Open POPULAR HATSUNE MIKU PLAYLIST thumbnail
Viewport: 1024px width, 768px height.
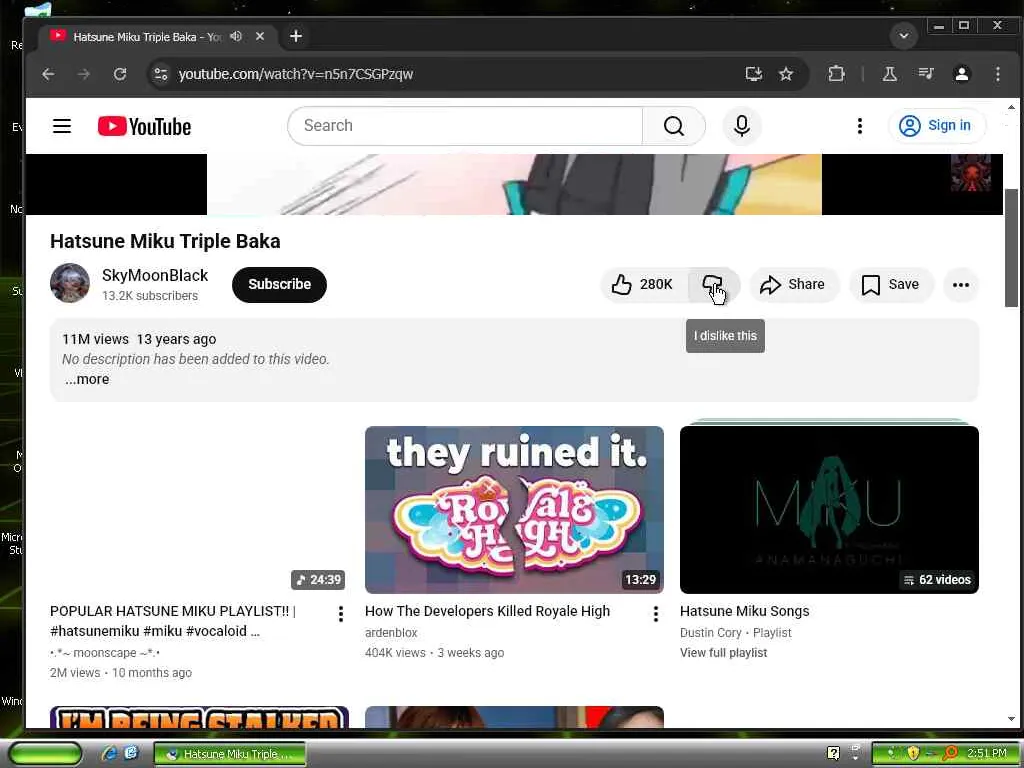click(199, 510)
